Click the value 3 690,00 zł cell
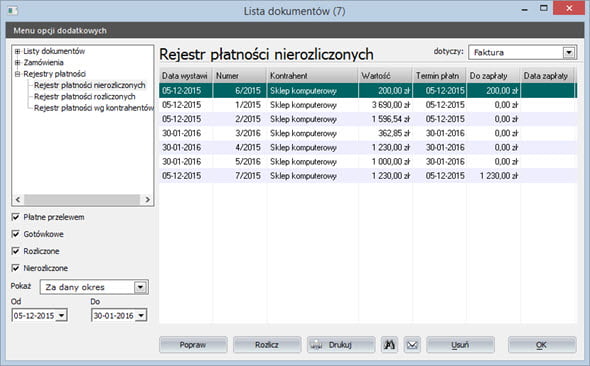 pos(385,105)
